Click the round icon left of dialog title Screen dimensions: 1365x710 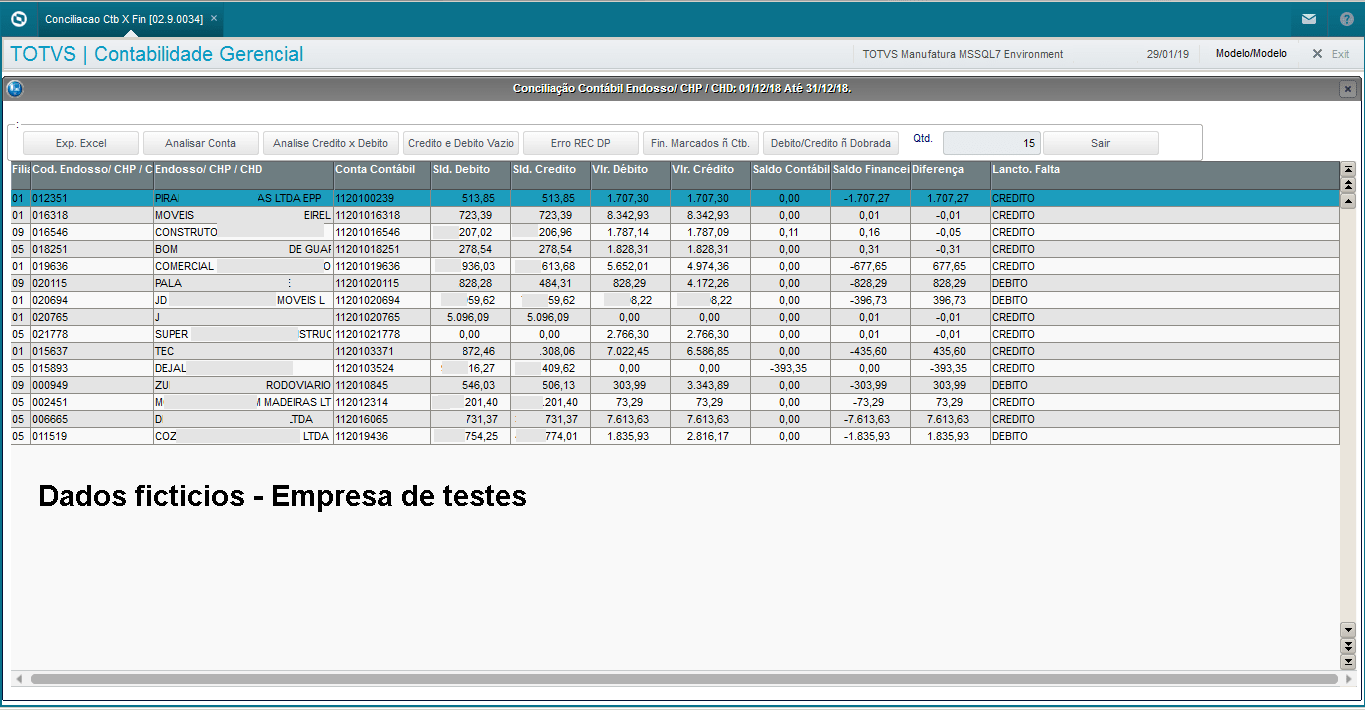click(15, 89)
